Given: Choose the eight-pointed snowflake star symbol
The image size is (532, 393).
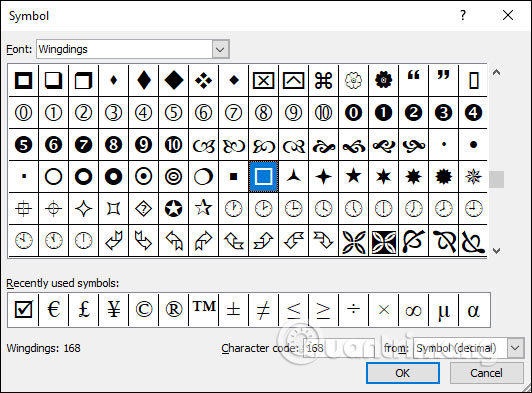Looking at the screenshot, I should (473, 176).
